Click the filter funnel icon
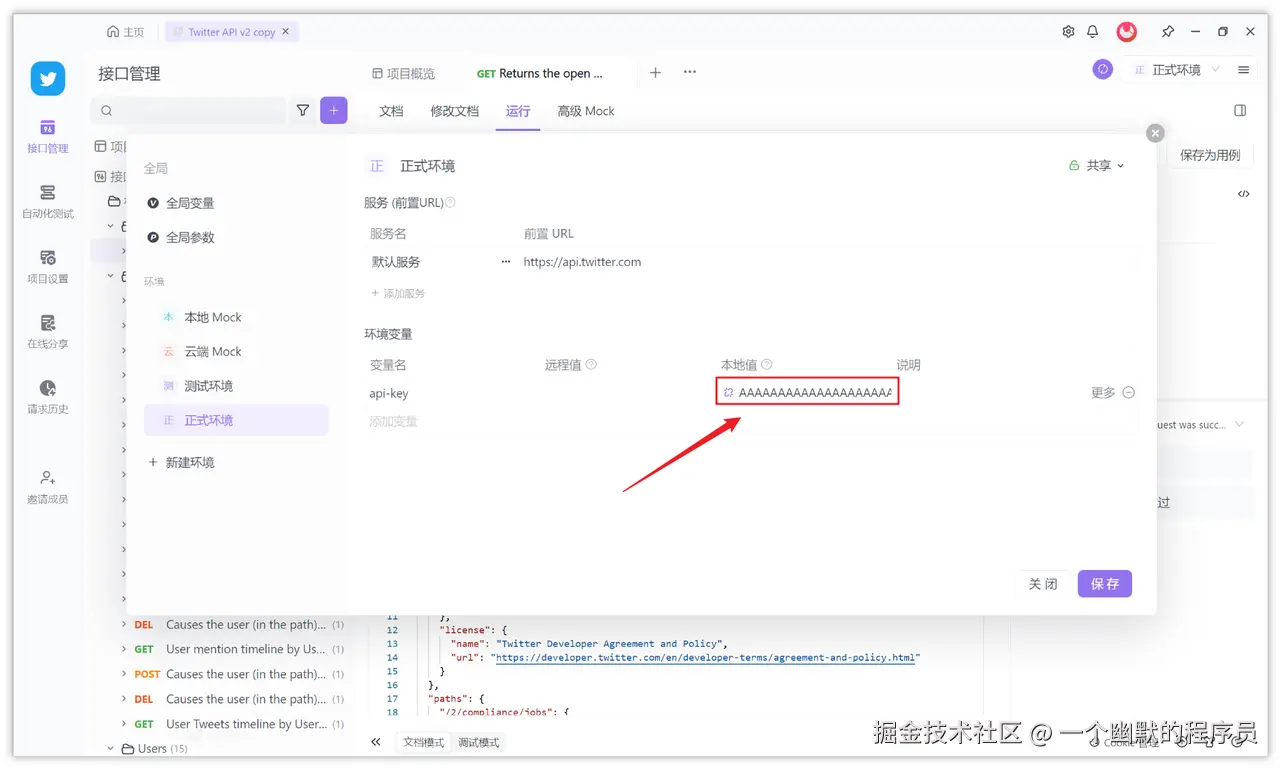The image size is (1280, 768). coord(303,111)
